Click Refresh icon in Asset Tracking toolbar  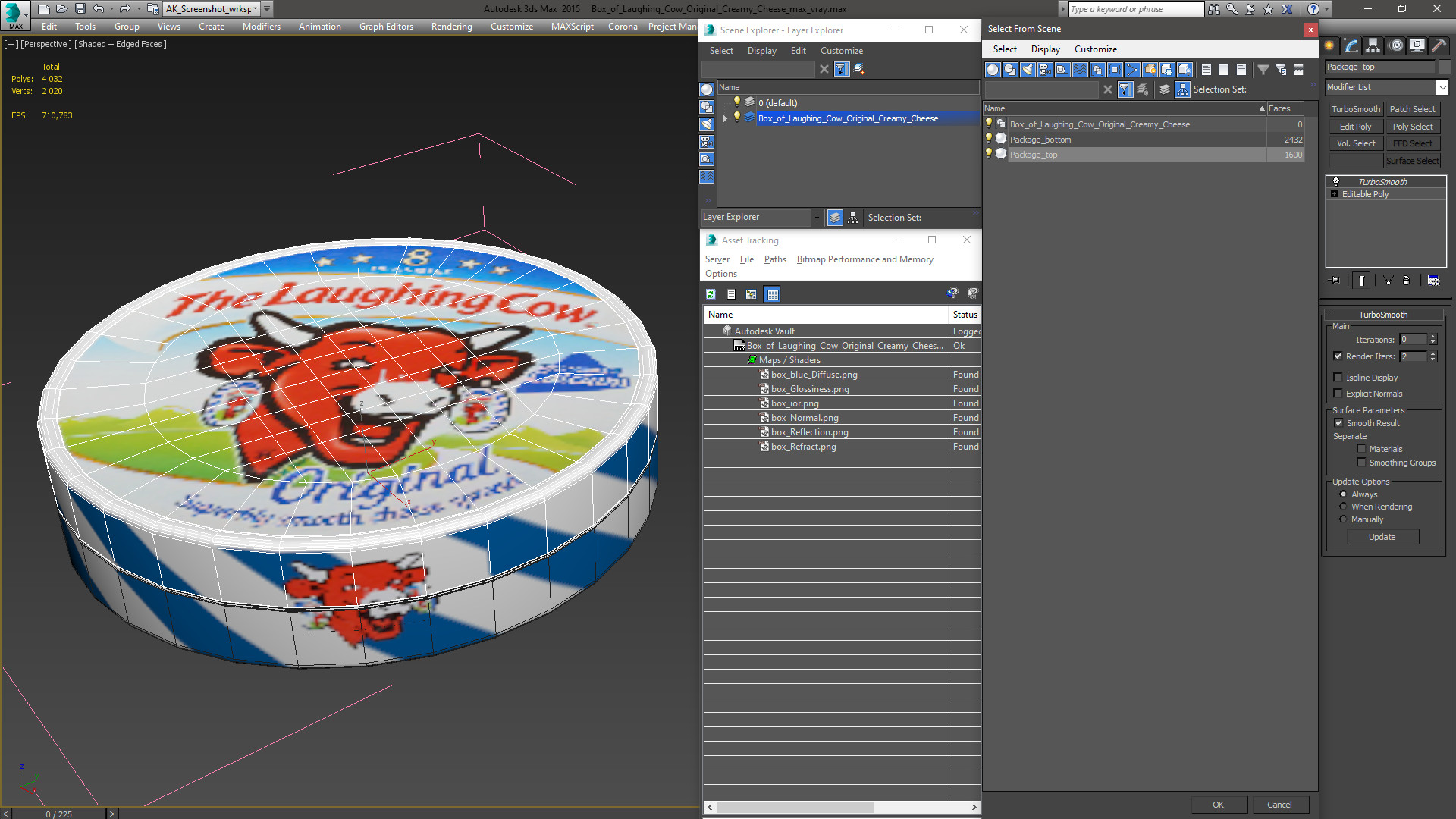pos(711,294)
